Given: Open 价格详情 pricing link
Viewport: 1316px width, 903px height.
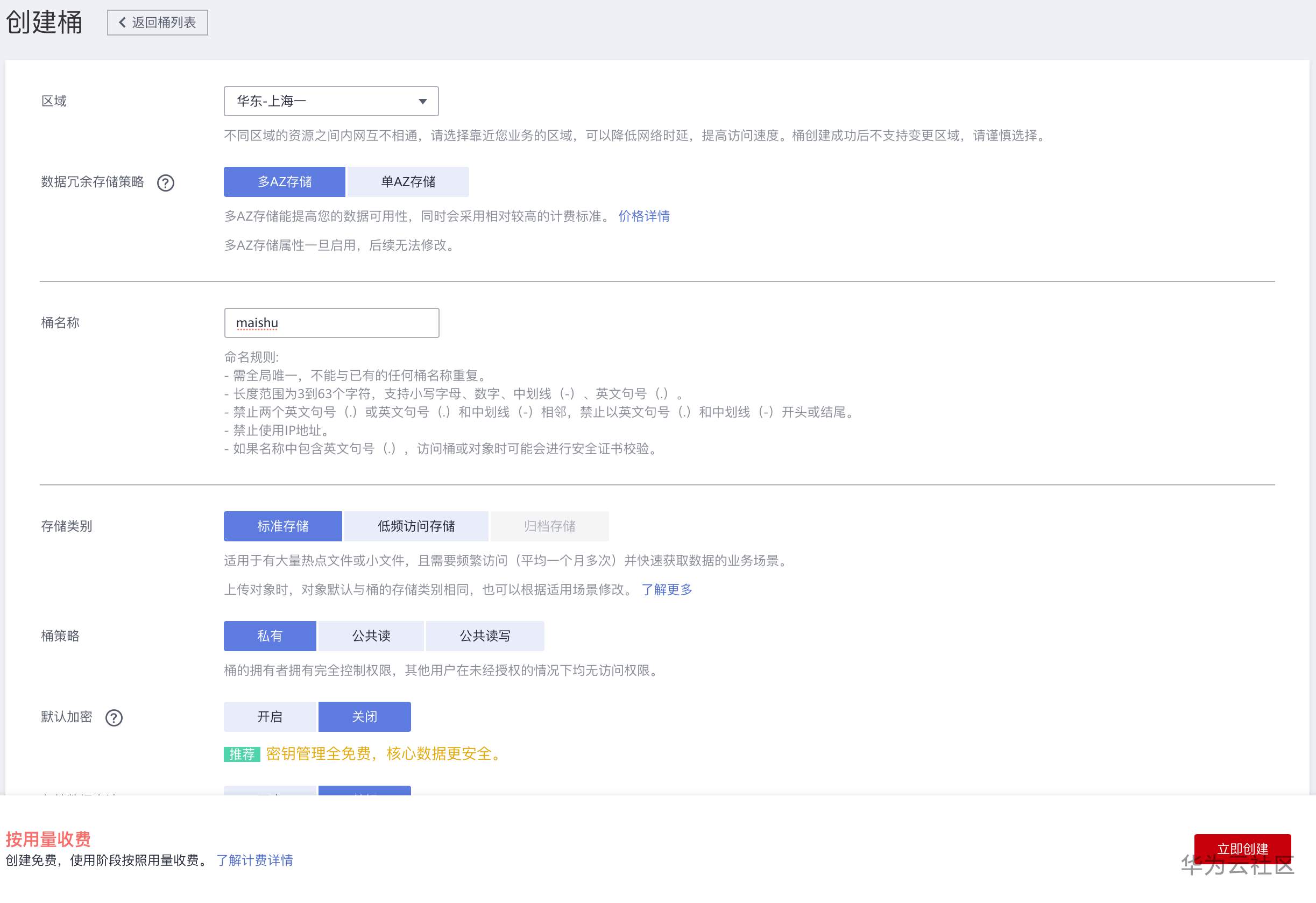Looking at the screenshot, I should click(x=643, y=216).
